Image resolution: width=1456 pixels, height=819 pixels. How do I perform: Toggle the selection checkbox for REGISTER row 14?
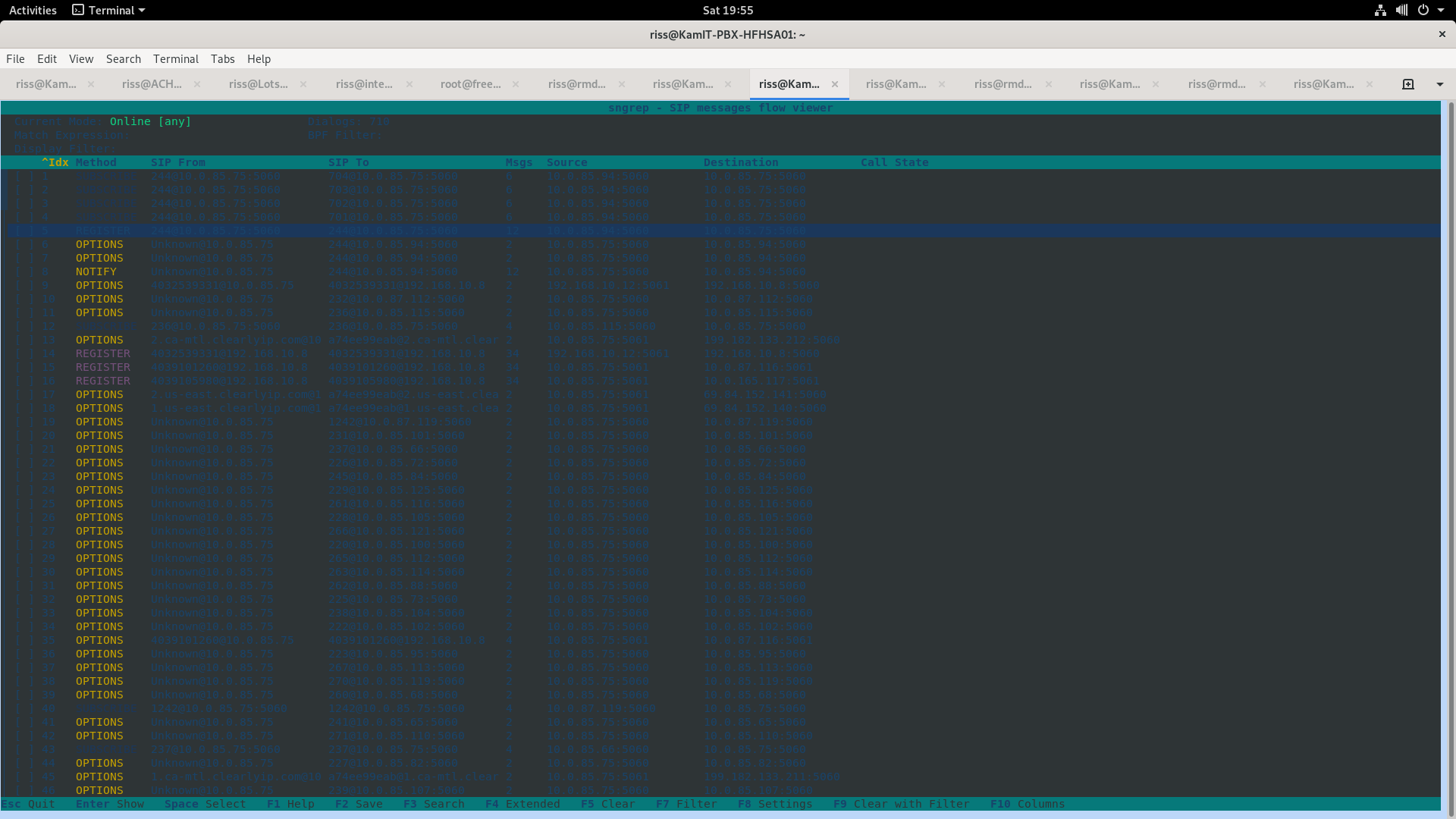[24, 354]
